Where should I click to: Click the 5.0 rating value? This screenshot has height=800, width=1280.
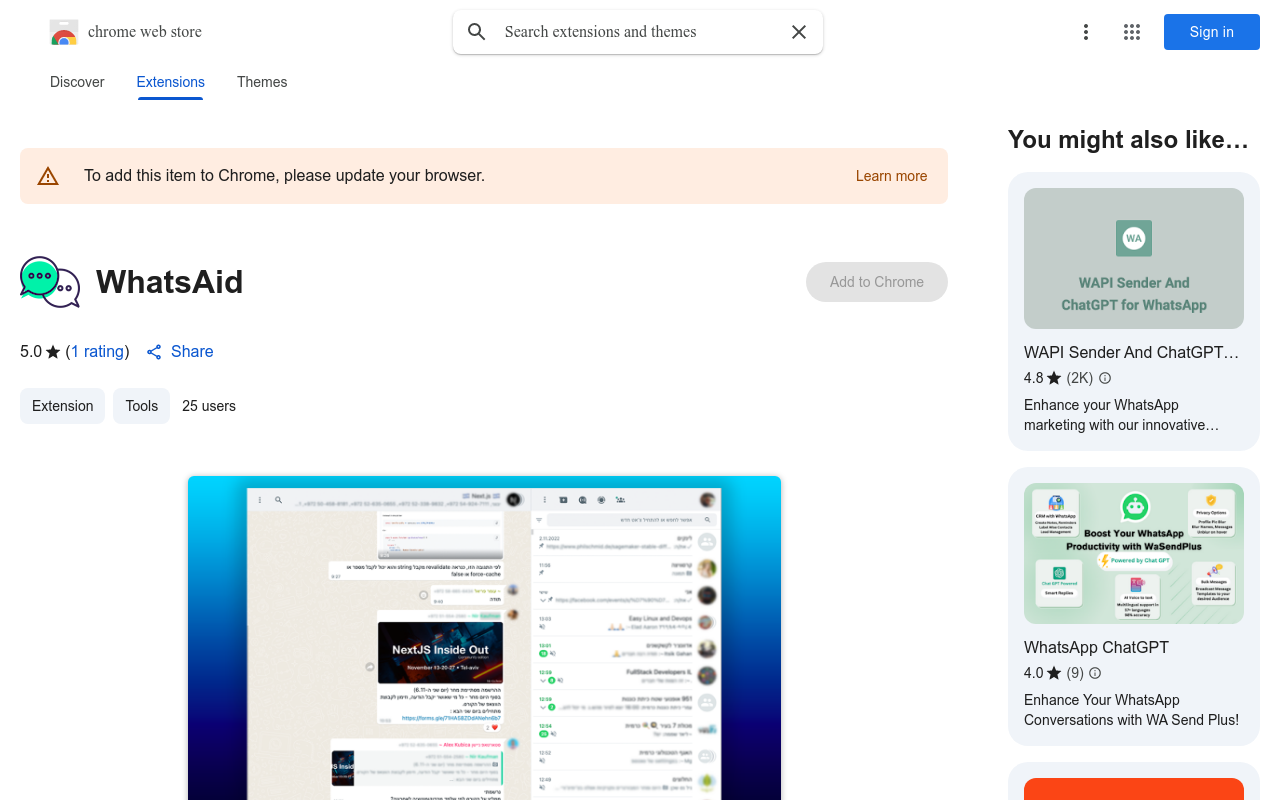[31, 352]
